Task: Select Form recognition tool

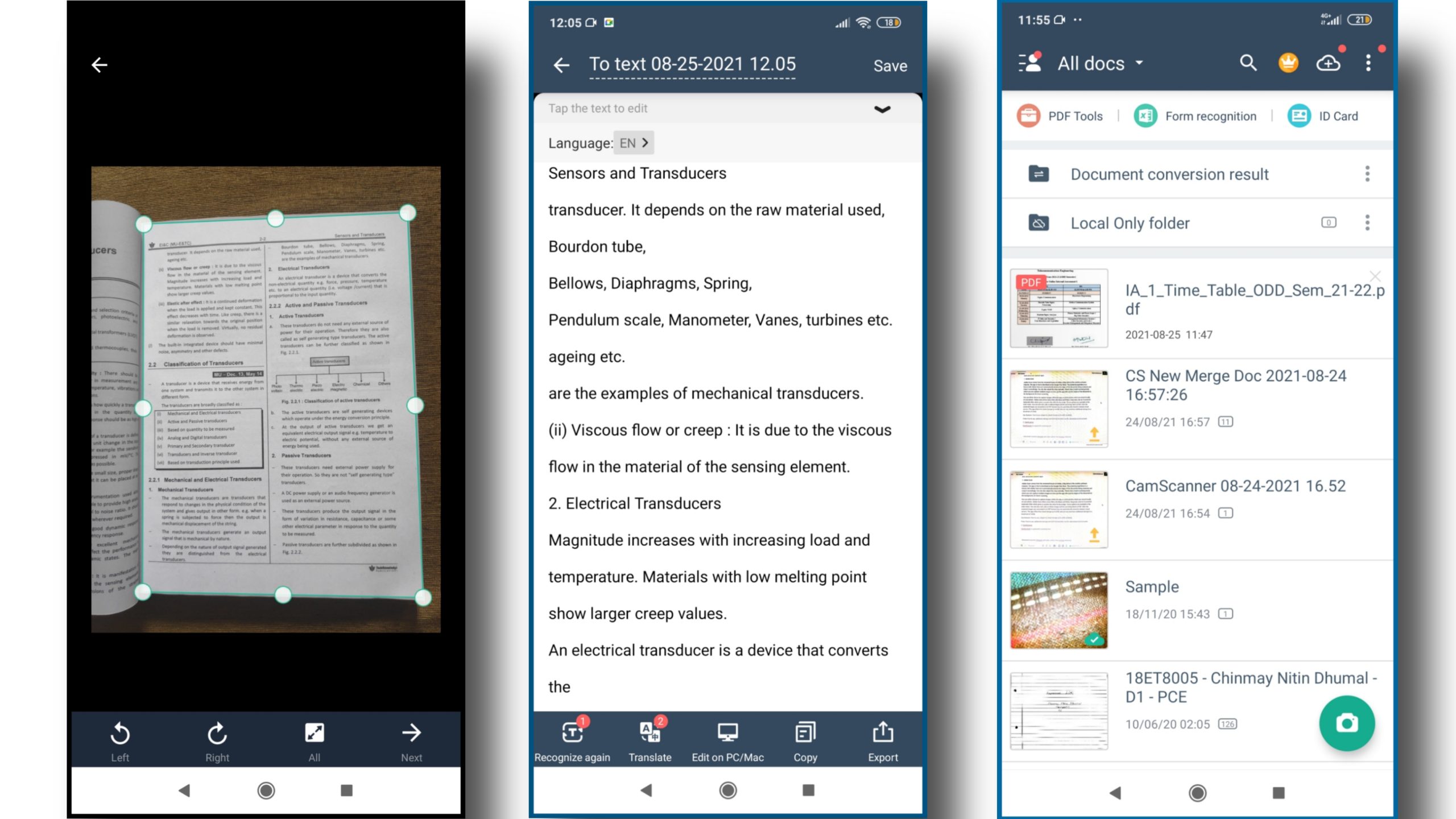Action: pos(1196,115)
